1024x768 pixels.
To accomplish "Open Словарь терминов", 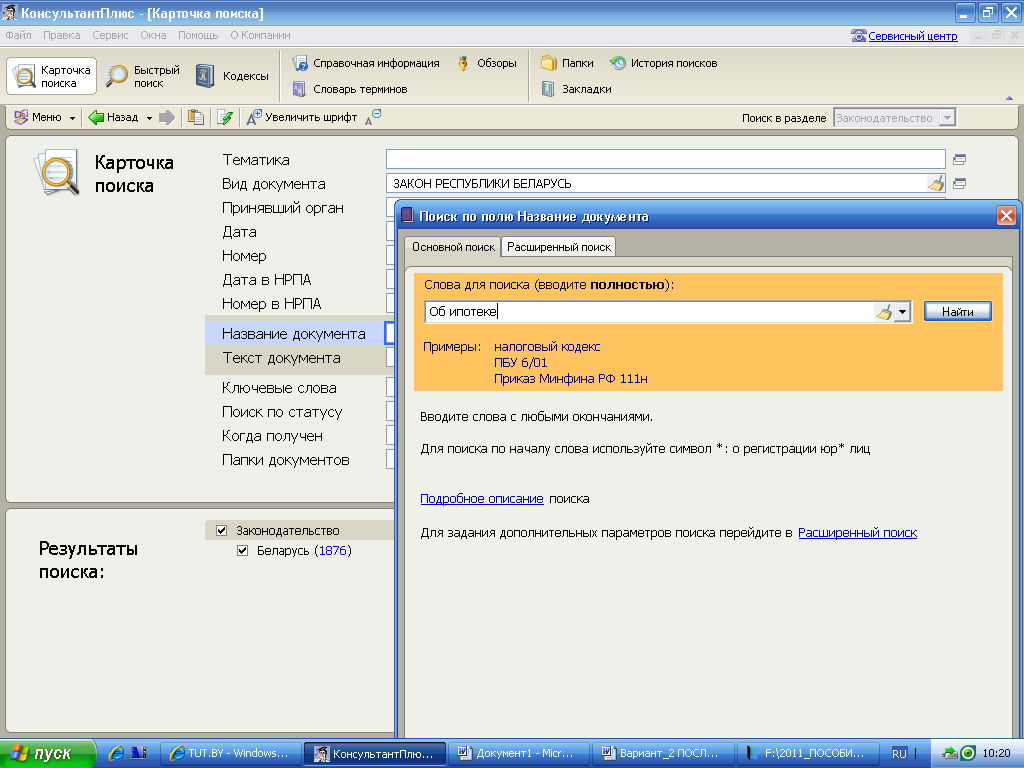I will pos(350,89).
